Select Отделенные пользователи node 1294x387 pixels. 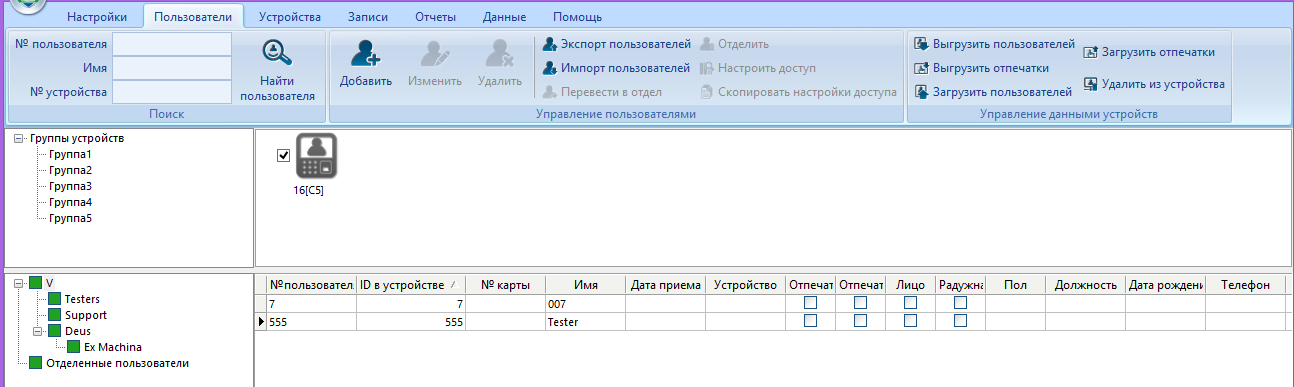coord(118,363)
